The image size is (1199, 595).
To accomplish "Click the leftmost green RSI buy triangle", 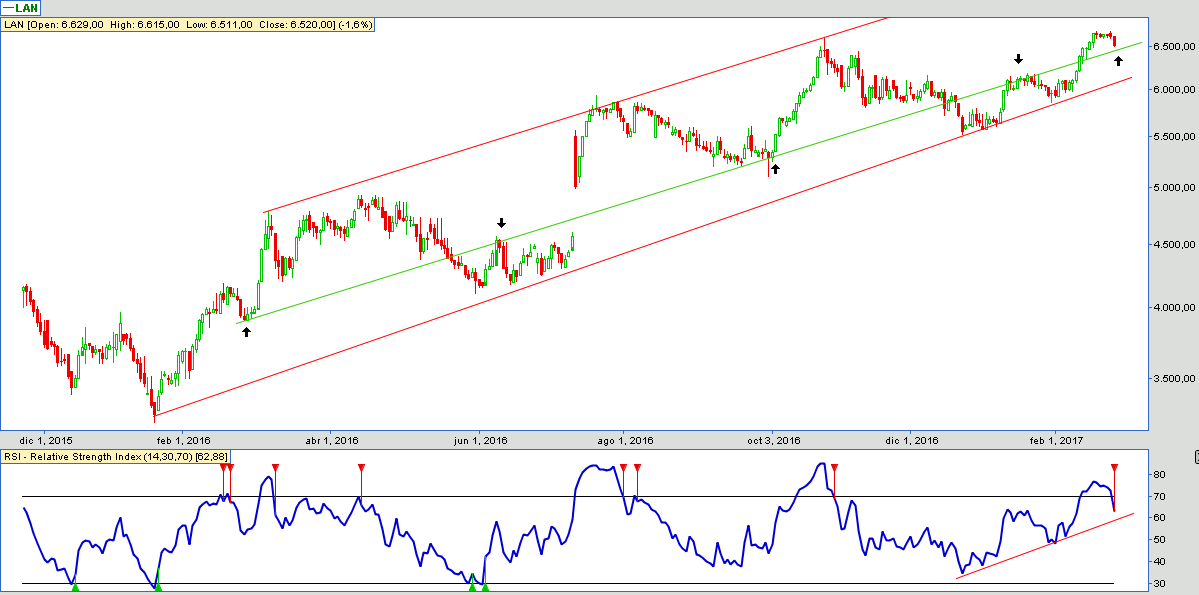I will point(75,587).
